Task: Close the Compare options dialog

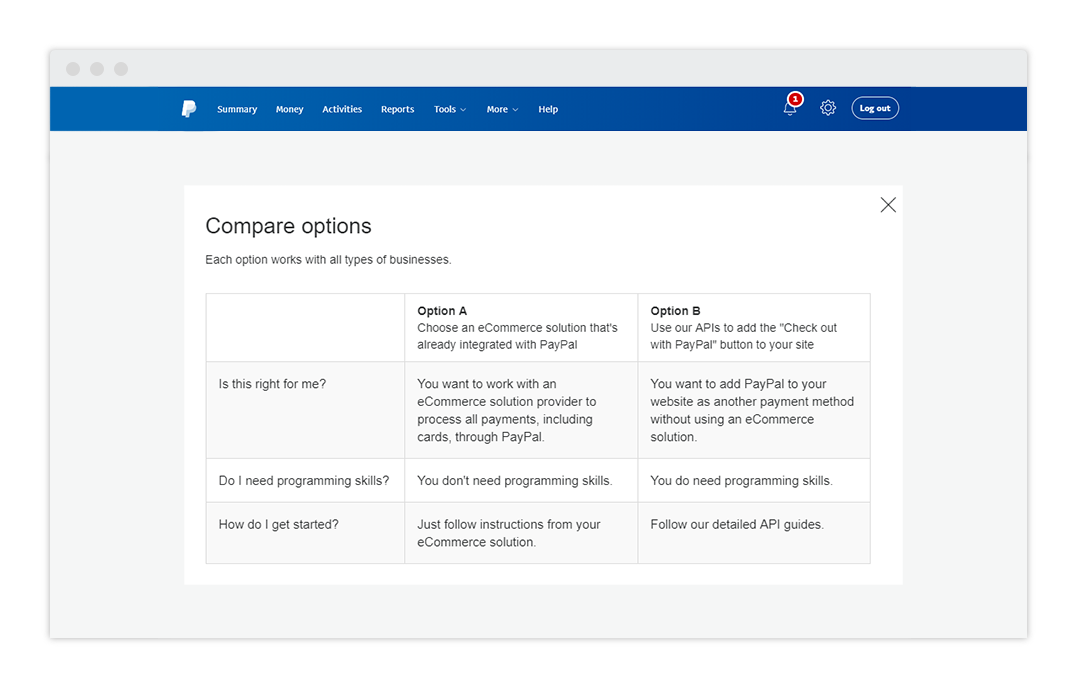Action: point(888,205)
